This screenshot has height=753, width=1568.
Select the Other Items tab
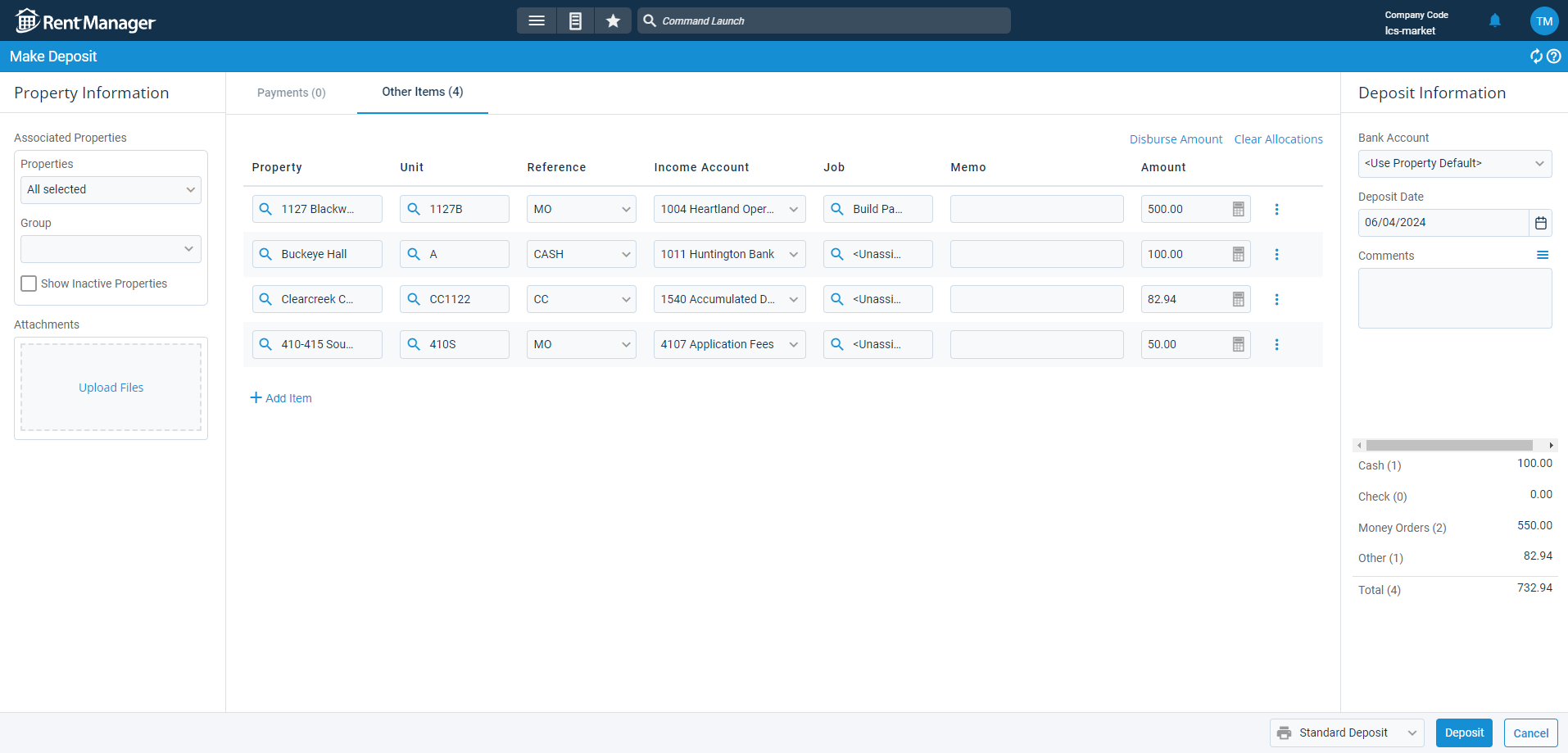(x=422, y=93)
